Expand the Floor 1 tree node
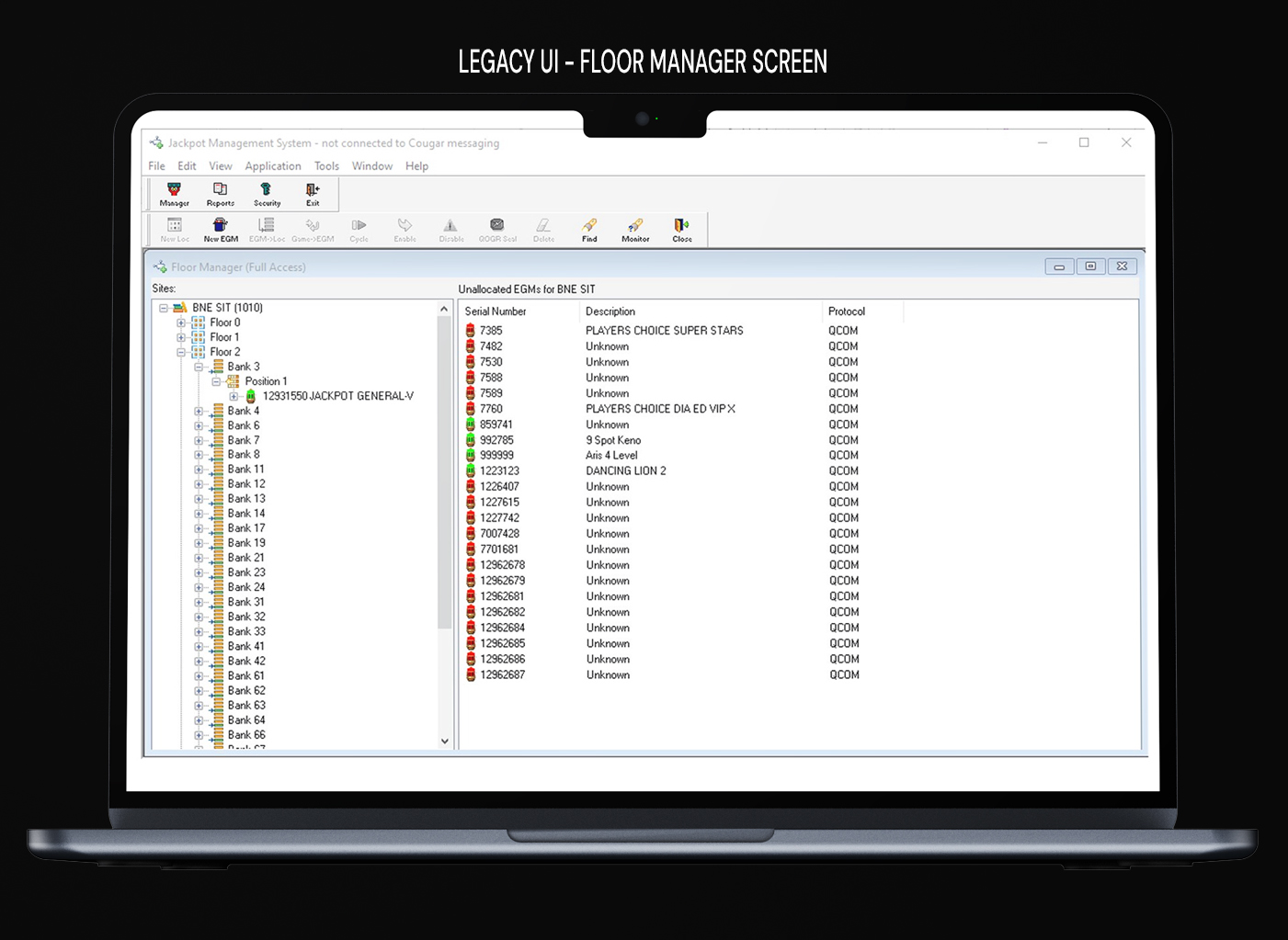This screenshot has height=940, width=1288. (181, 337)
